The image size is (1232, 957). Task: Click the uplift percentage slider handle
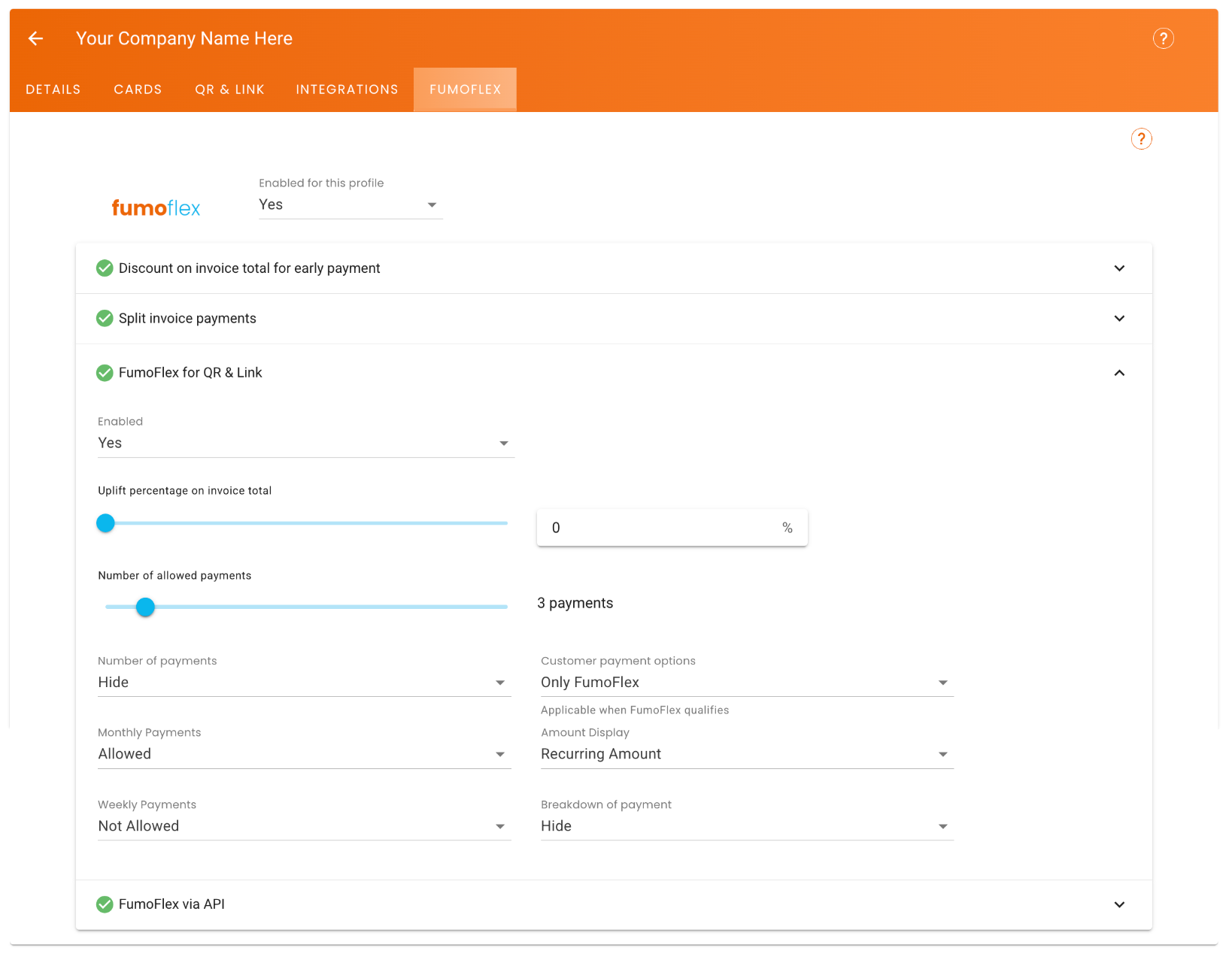pos(106,523)
